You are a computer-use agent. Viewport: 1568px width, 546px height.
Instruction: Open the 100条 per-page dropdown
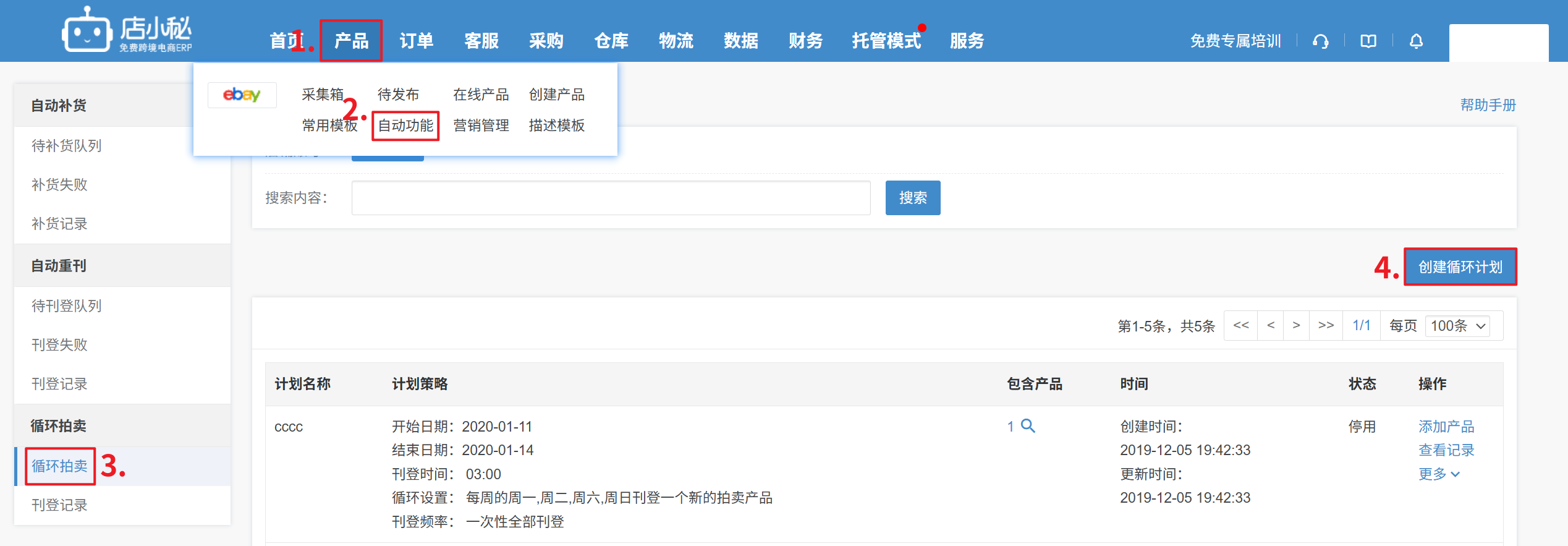click(1457, 326)
